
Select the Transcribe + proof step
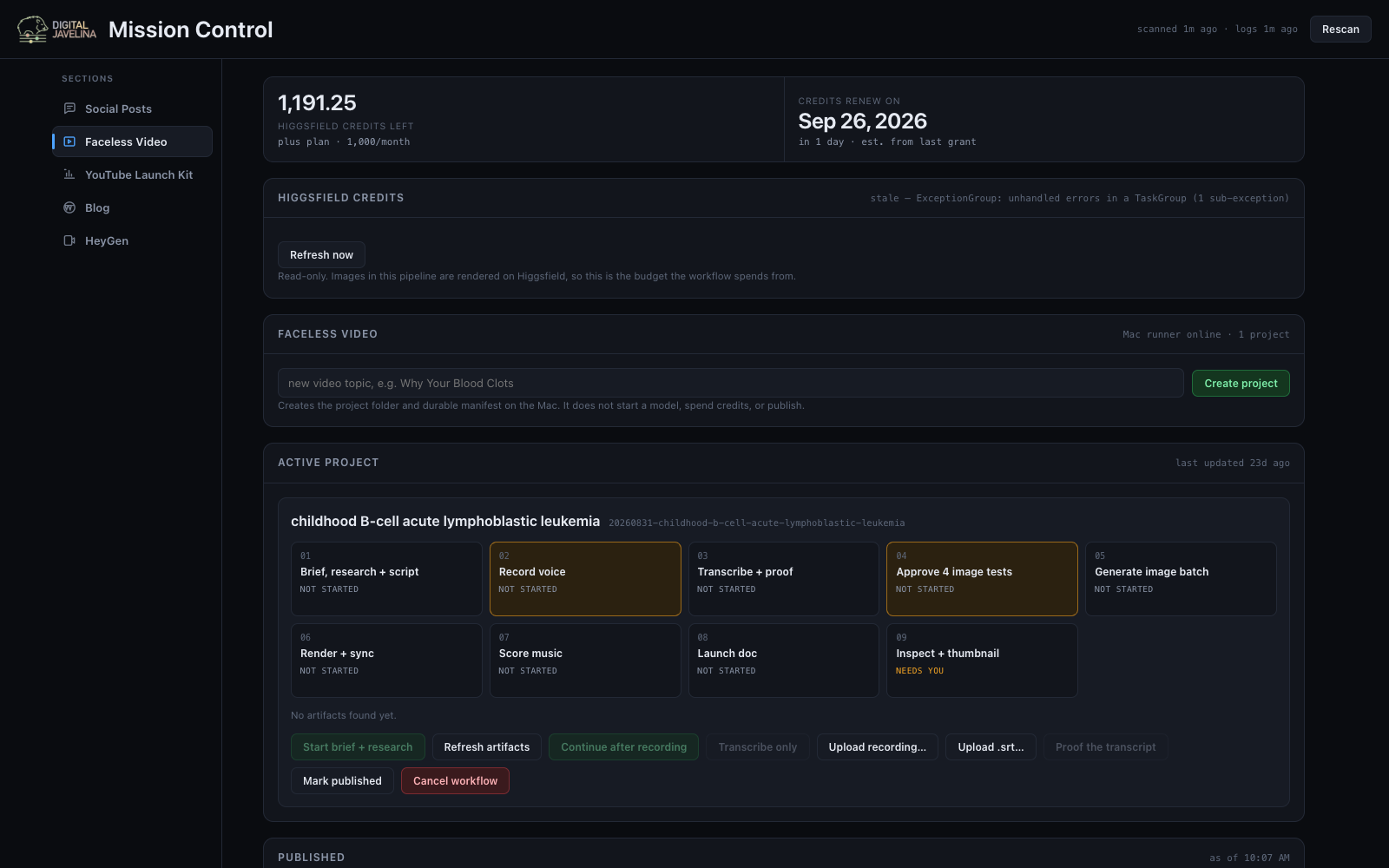click(x=784, y=579)
